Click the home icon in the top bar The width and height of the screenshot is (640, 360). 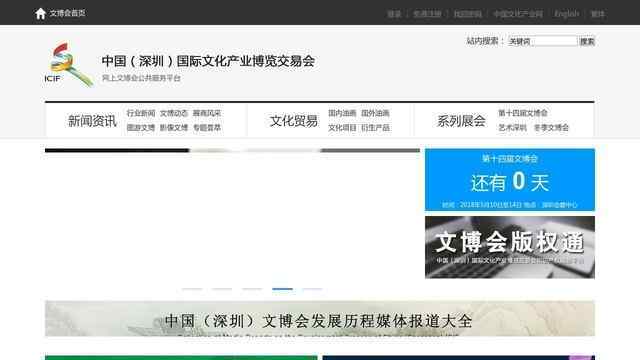[40, 13]
